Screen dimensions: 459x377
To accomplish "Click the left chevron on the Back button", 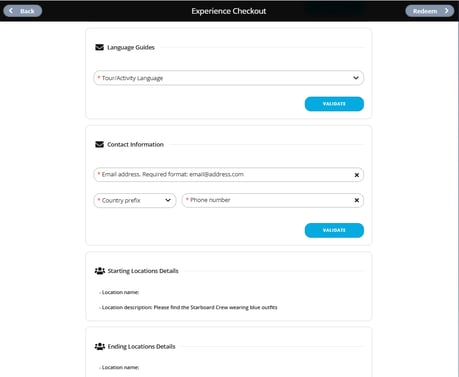I will click(x=11, y=11).
